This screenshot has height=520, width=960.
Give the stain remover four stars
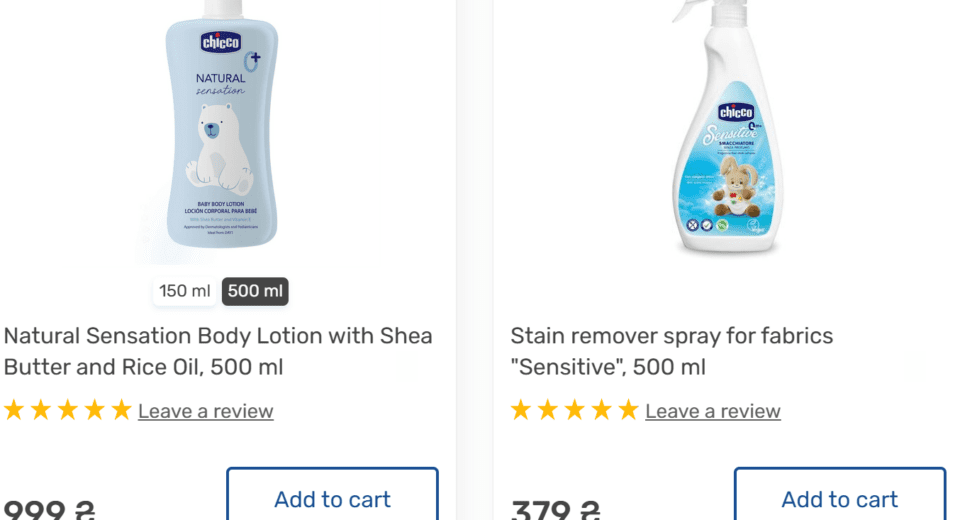[602, 410]
